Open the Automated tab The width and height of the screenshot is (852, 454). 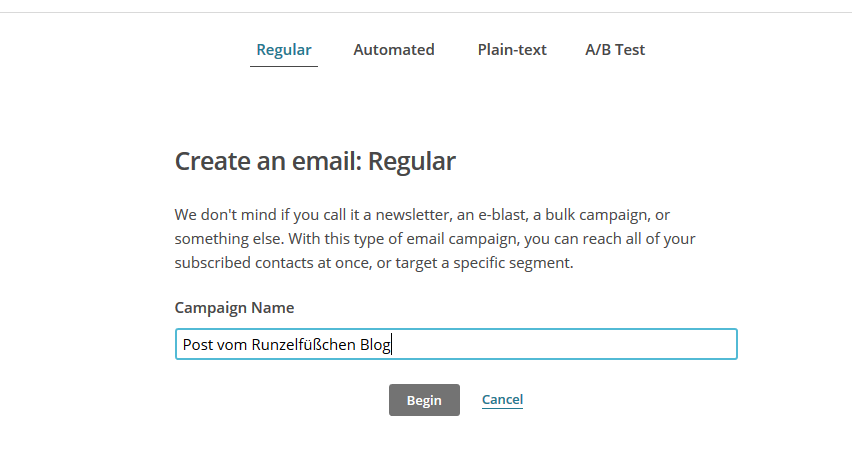click(394, 50)
